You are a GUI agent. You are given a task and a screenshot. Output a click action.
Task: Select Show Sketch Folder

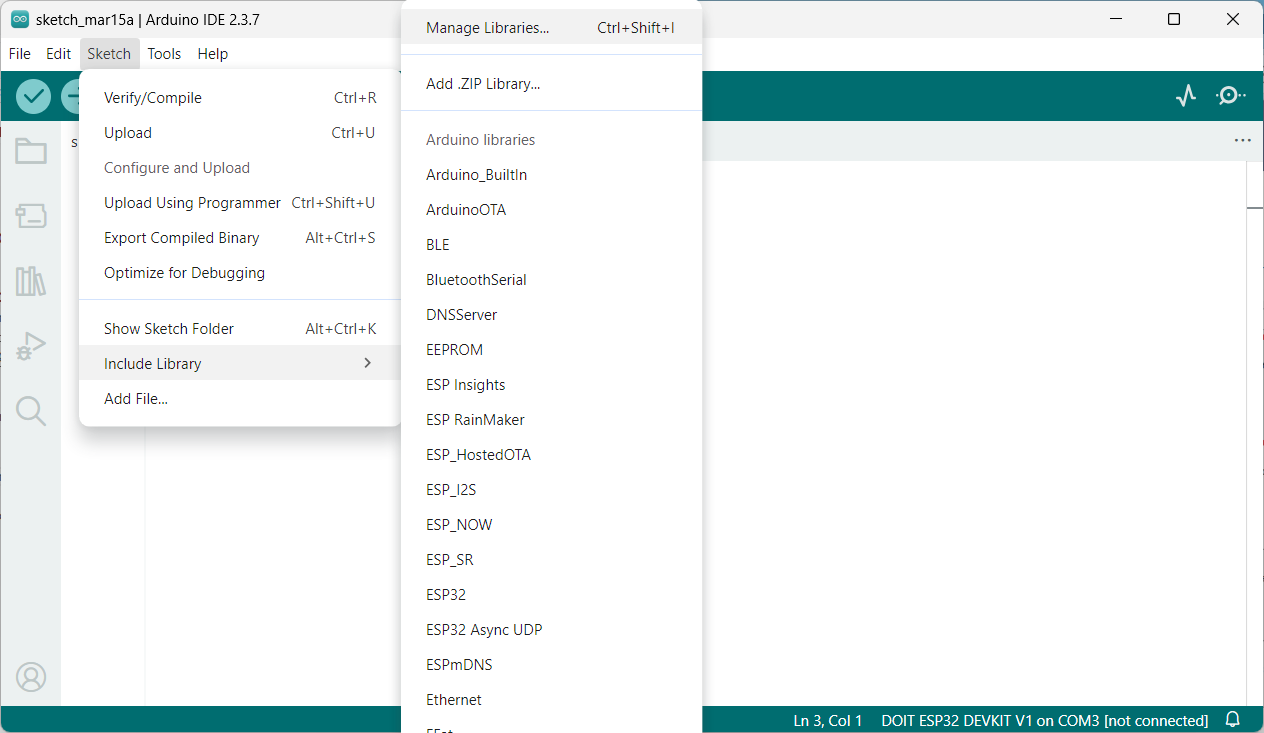point(240,329)
